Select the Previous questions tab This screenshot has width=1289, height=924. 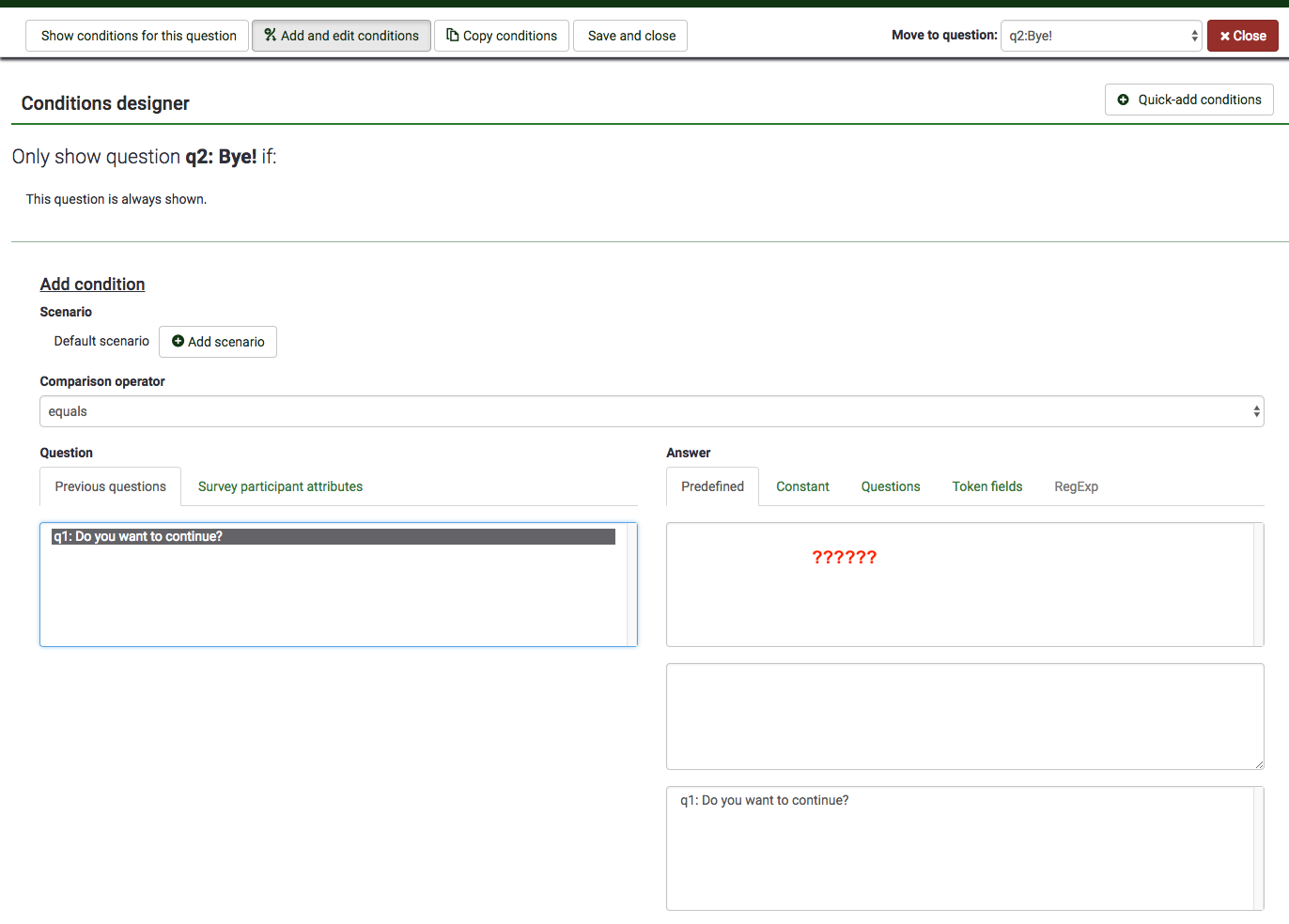click(110, 486)
